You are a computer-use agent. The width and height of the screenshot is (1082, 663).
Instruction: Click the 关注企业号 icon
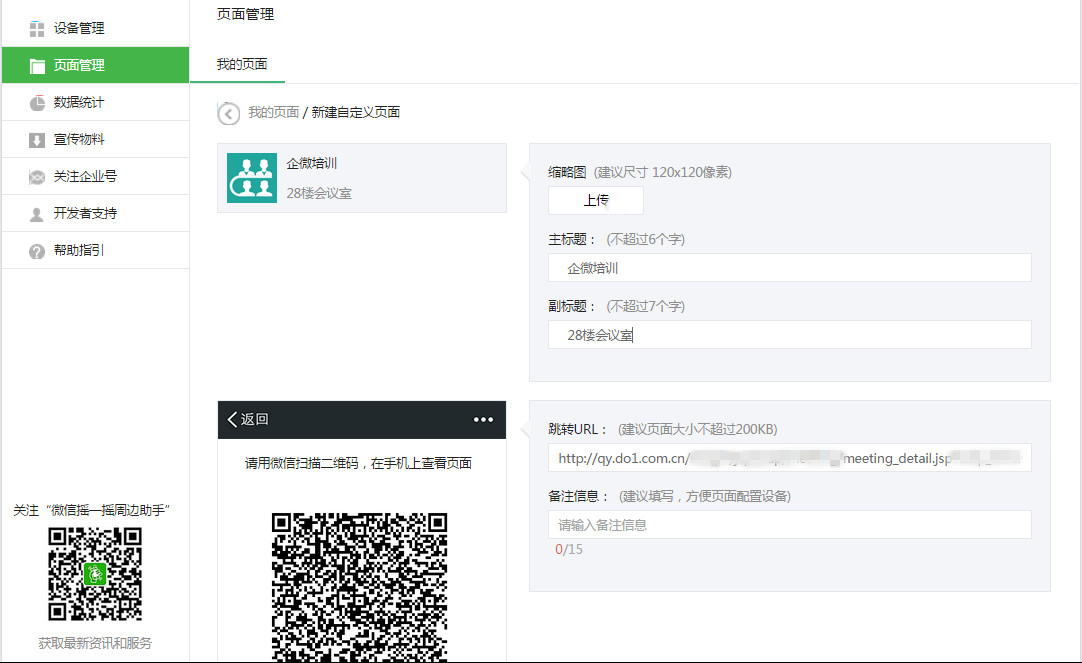tap(37, 177)
